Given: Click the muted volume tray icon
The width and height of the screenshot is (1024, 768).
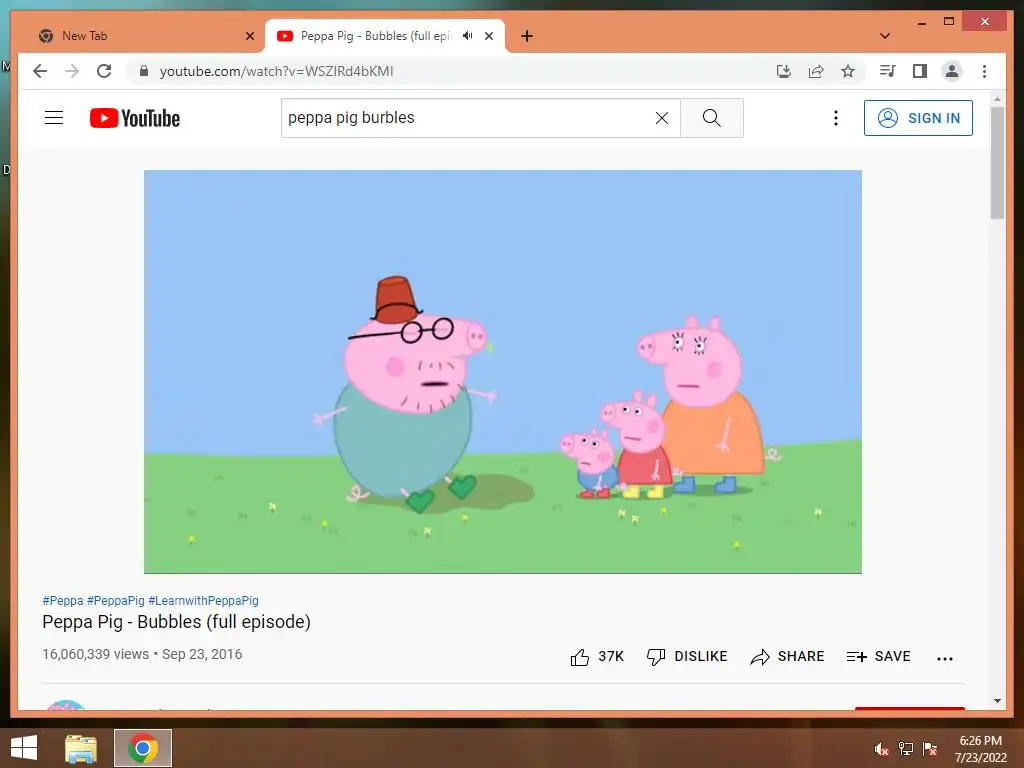Looking at the screenshot, I should 881,749.
